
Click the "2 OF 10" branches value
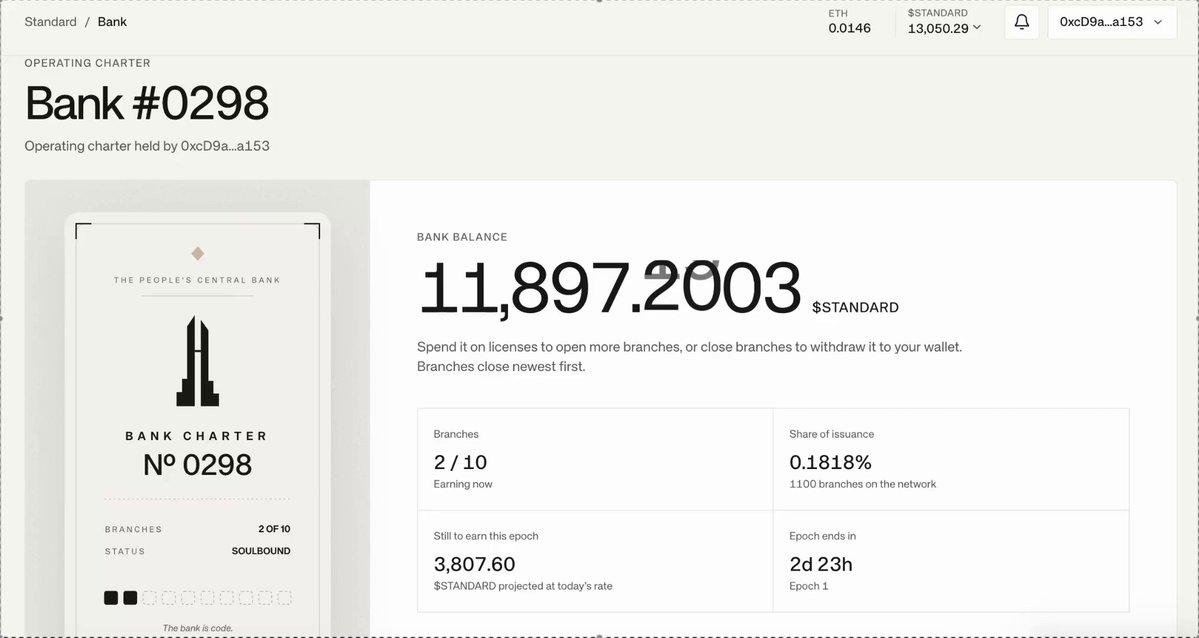(x=274, y=529)
